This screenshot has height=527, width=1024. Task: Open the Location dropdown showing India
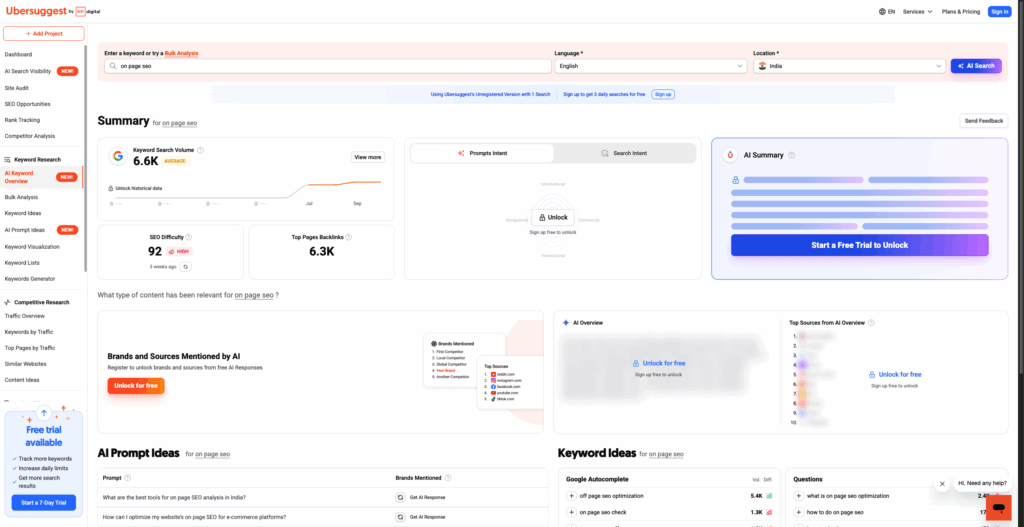849,66
